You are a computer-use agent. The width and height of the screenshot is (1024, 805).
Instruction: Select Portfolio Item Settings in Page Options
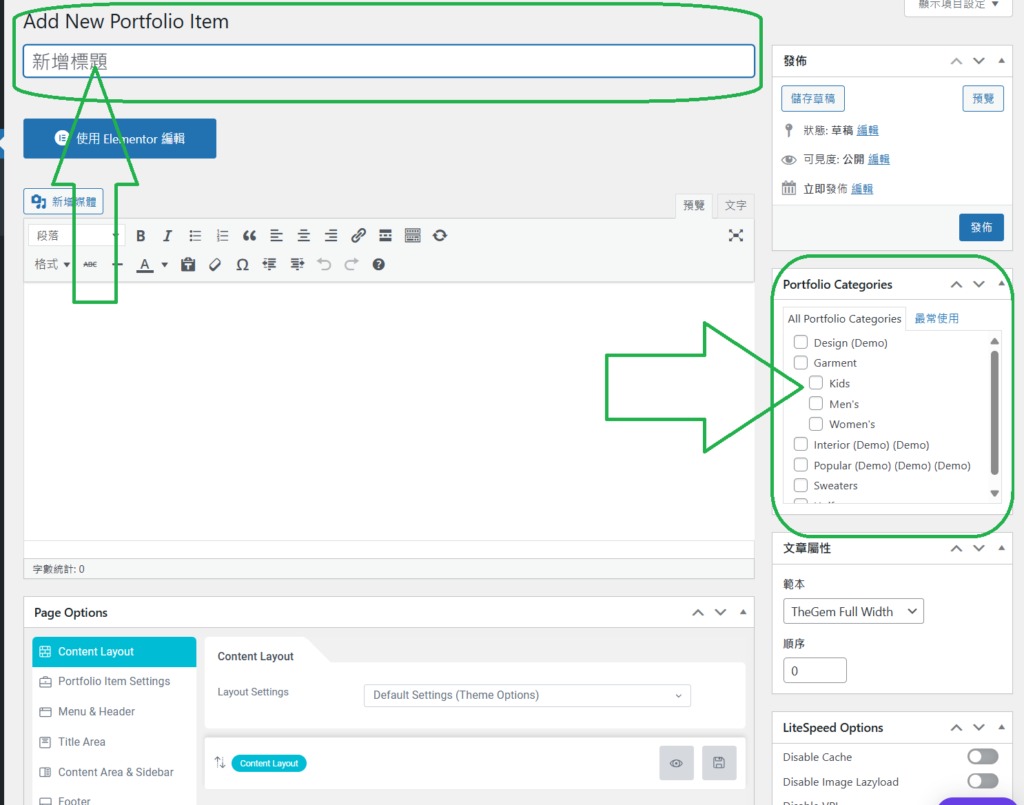click(x=113, y=682)
